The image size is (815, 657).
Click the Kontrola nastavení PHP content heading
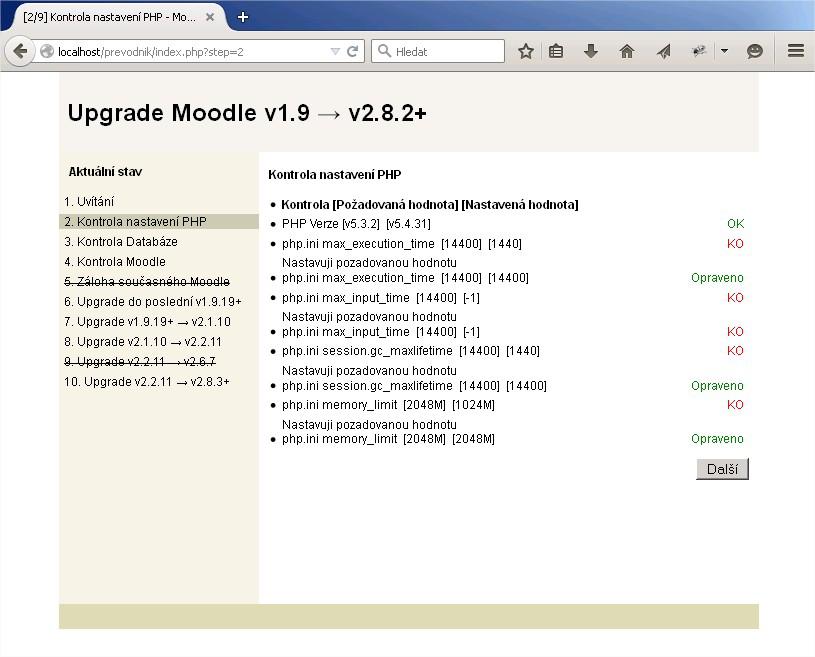tap(335, 175)
